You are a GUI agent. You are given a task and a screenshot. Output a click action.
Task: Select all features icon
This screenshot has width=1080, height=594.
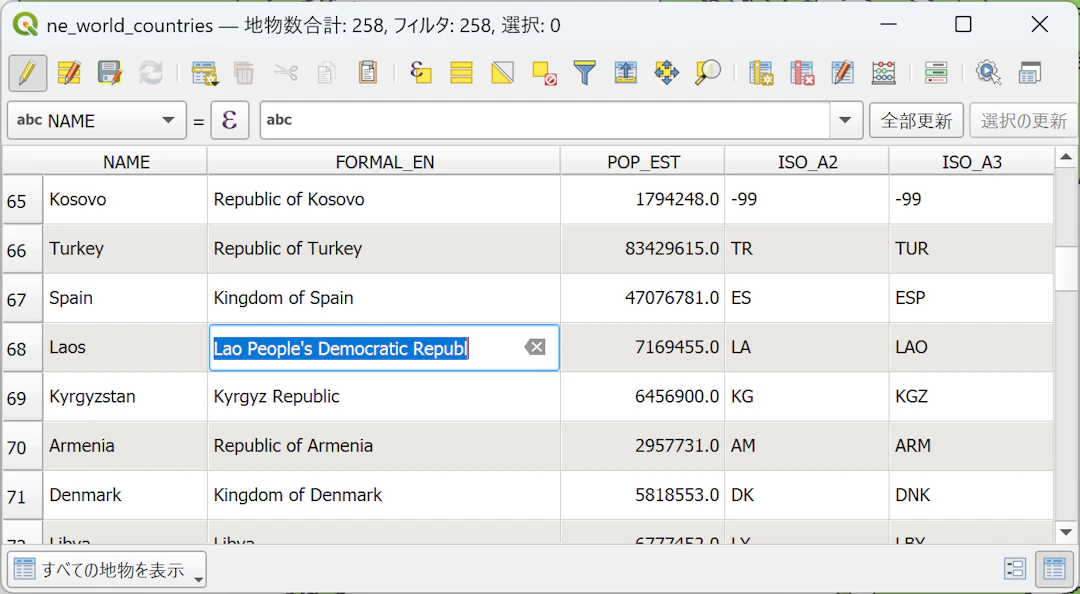coord(461,72)
